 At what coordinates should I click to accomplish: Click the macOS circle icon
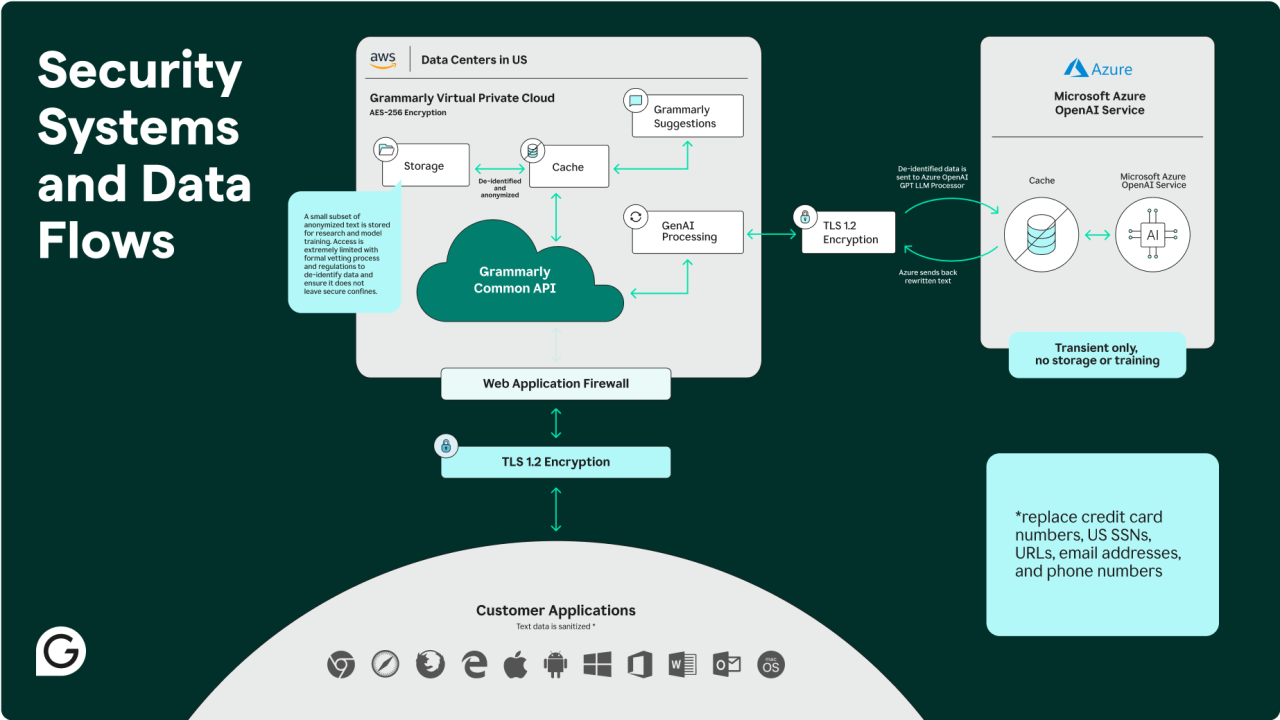point(771,665)
